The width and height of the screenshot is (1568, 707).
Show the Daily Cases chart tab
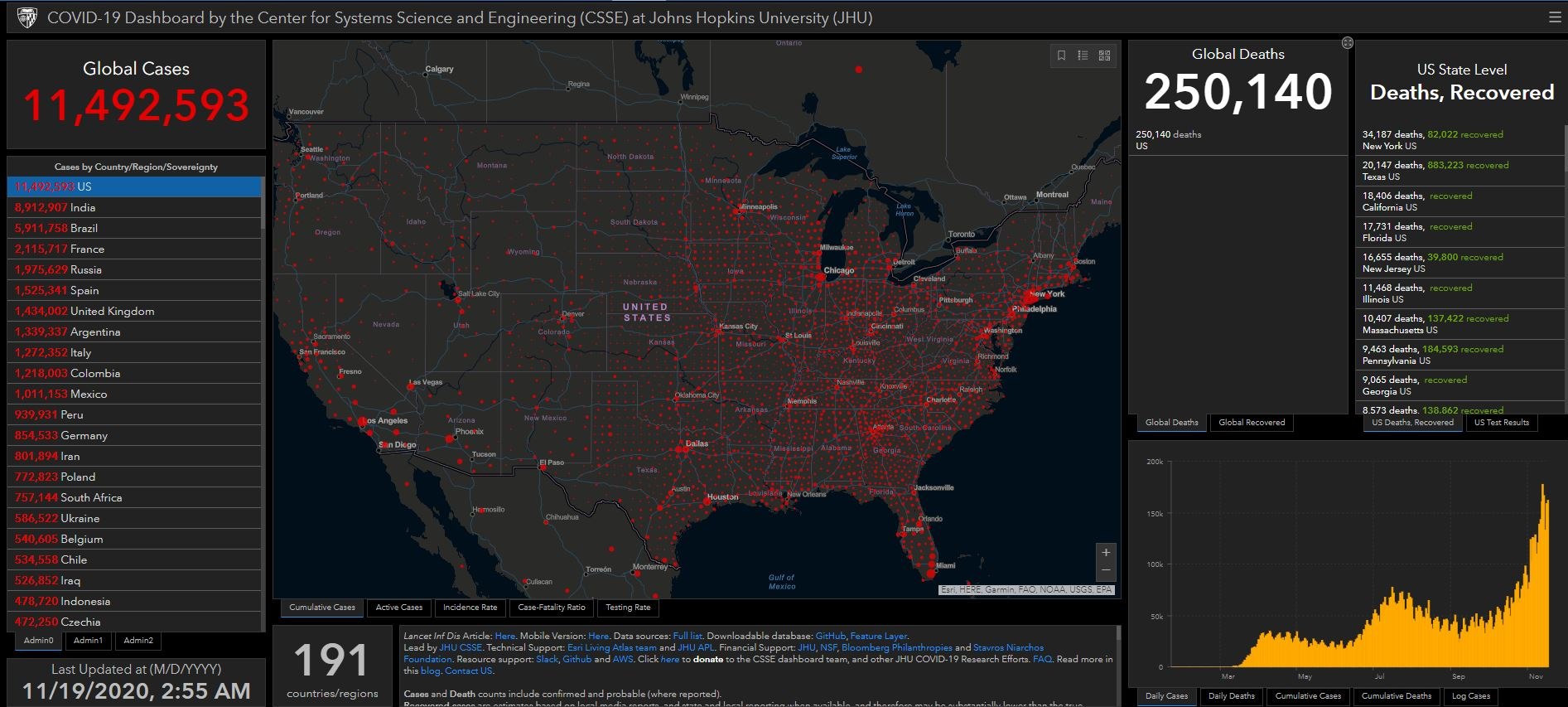click(1166, 696)
